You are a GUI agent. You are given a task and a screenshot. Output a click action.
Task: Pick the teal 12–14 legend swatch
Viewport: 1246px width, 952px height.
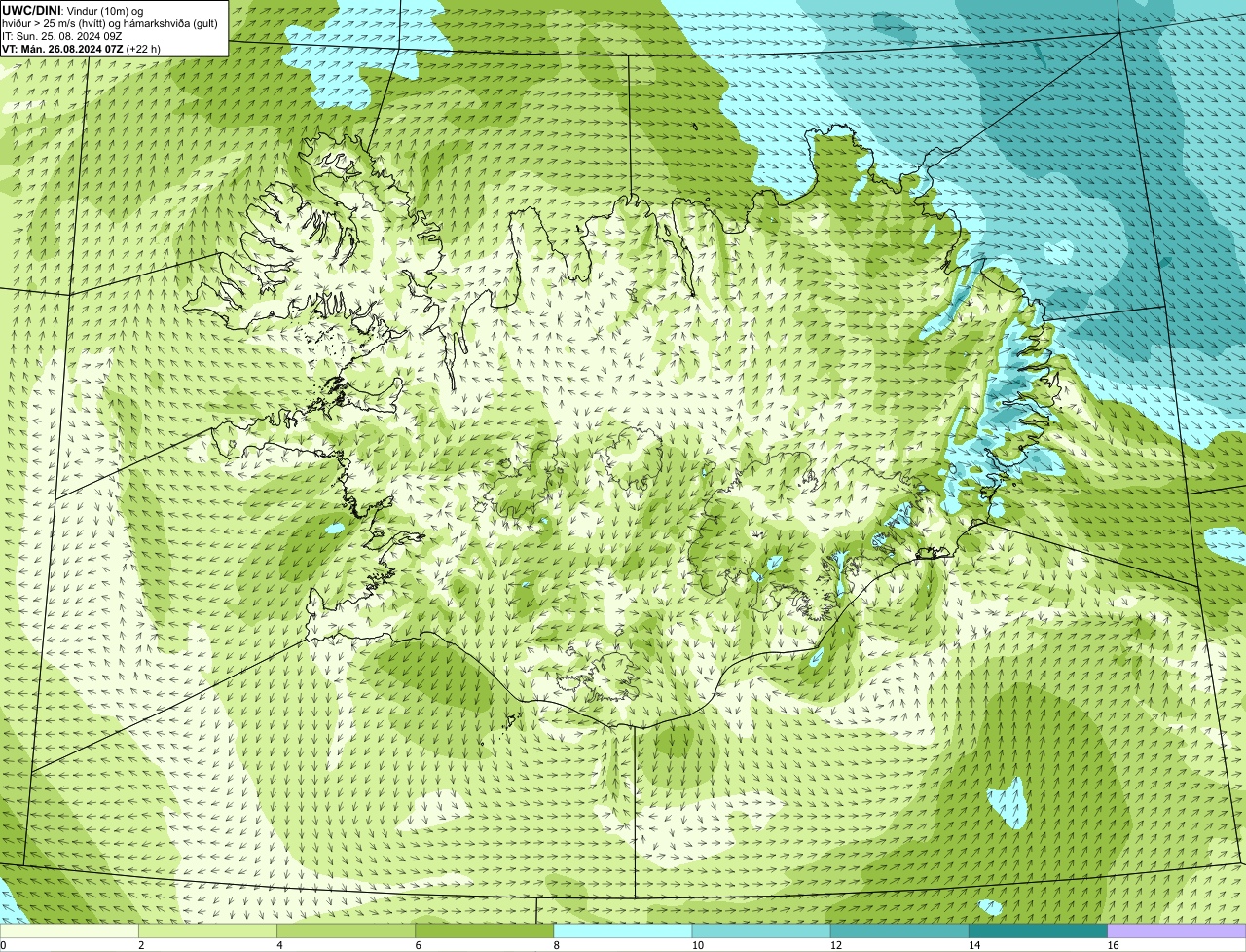pos(899,932)
